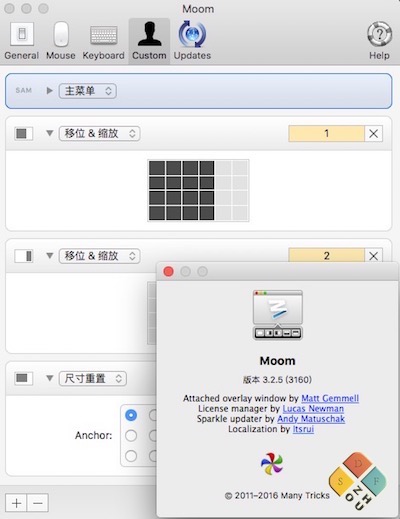
Task: Click the 版本 3.2.5 (3160) text
Action: (x=277, y=380)
